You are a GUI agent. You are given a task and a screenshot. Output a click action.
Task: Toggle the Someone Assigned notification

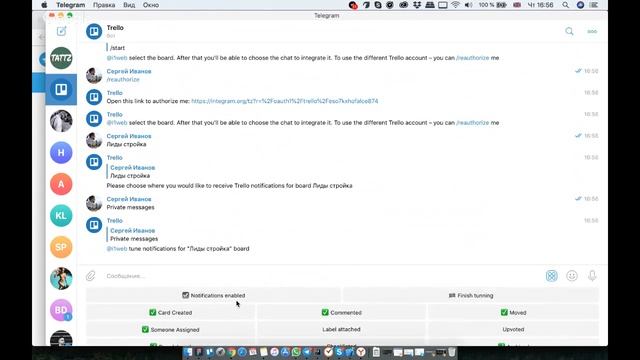click(170, 329)
